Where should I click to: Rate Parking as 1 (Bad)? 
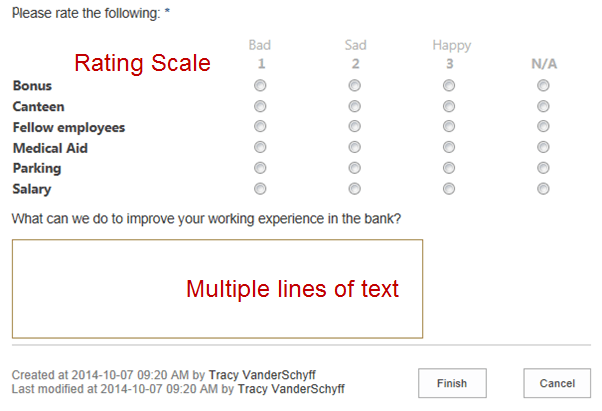[x=260, y=168]
